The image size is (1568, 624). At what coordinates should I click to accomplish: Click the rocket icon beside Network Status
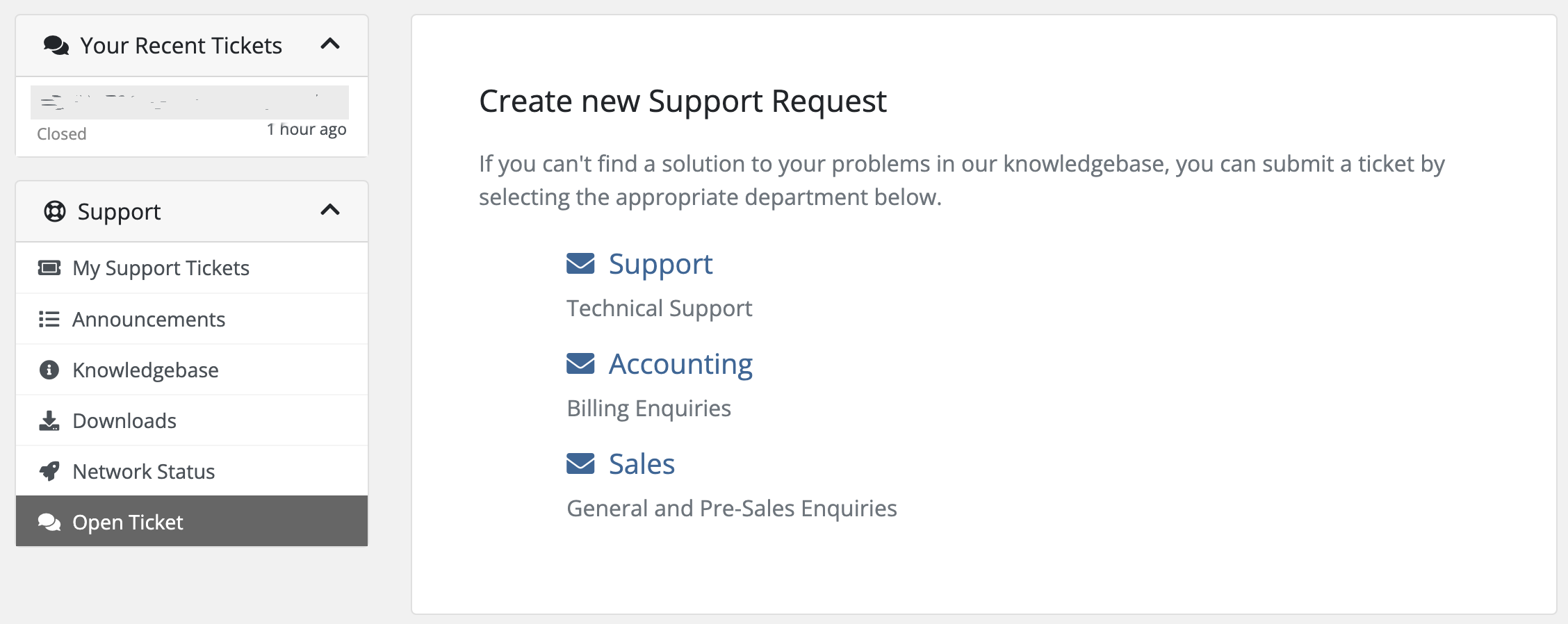[x=49, y=471]
